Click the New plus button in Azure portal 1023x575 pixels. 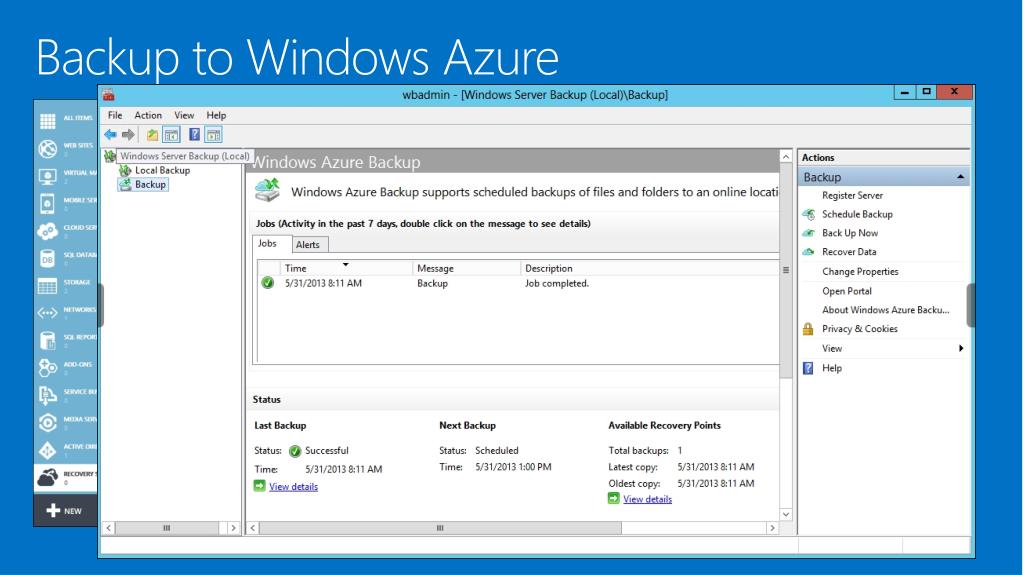pos(65,510)
